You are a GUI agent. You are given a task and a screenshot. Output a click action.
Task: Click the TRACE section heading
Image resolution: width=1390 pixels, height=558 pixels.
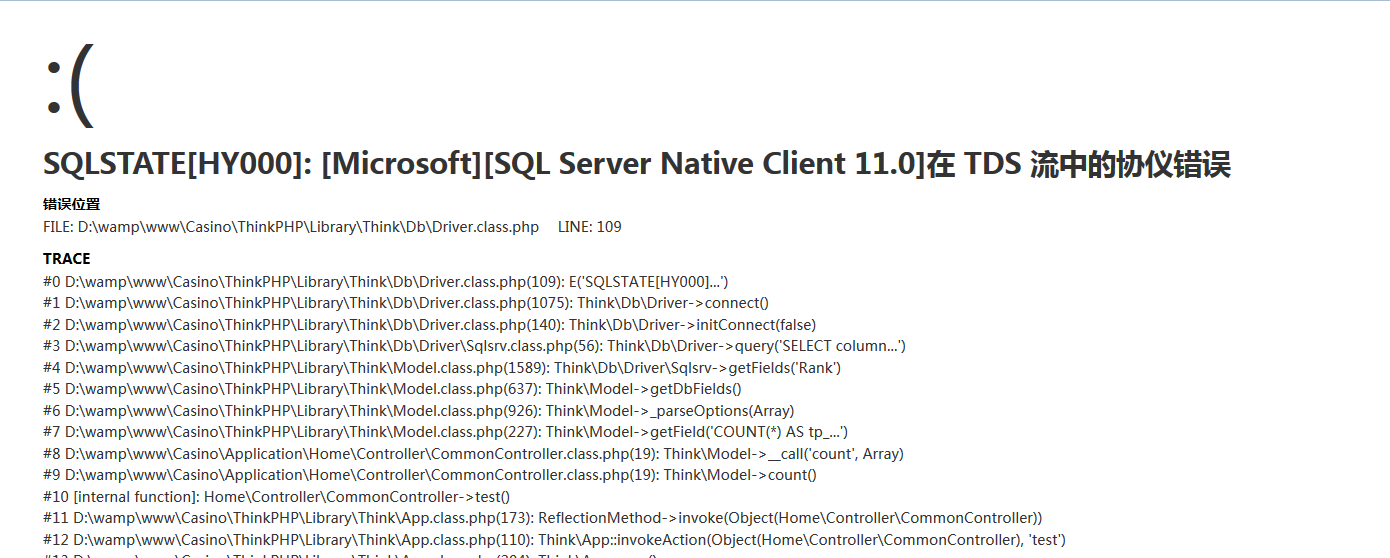(67, 259)
